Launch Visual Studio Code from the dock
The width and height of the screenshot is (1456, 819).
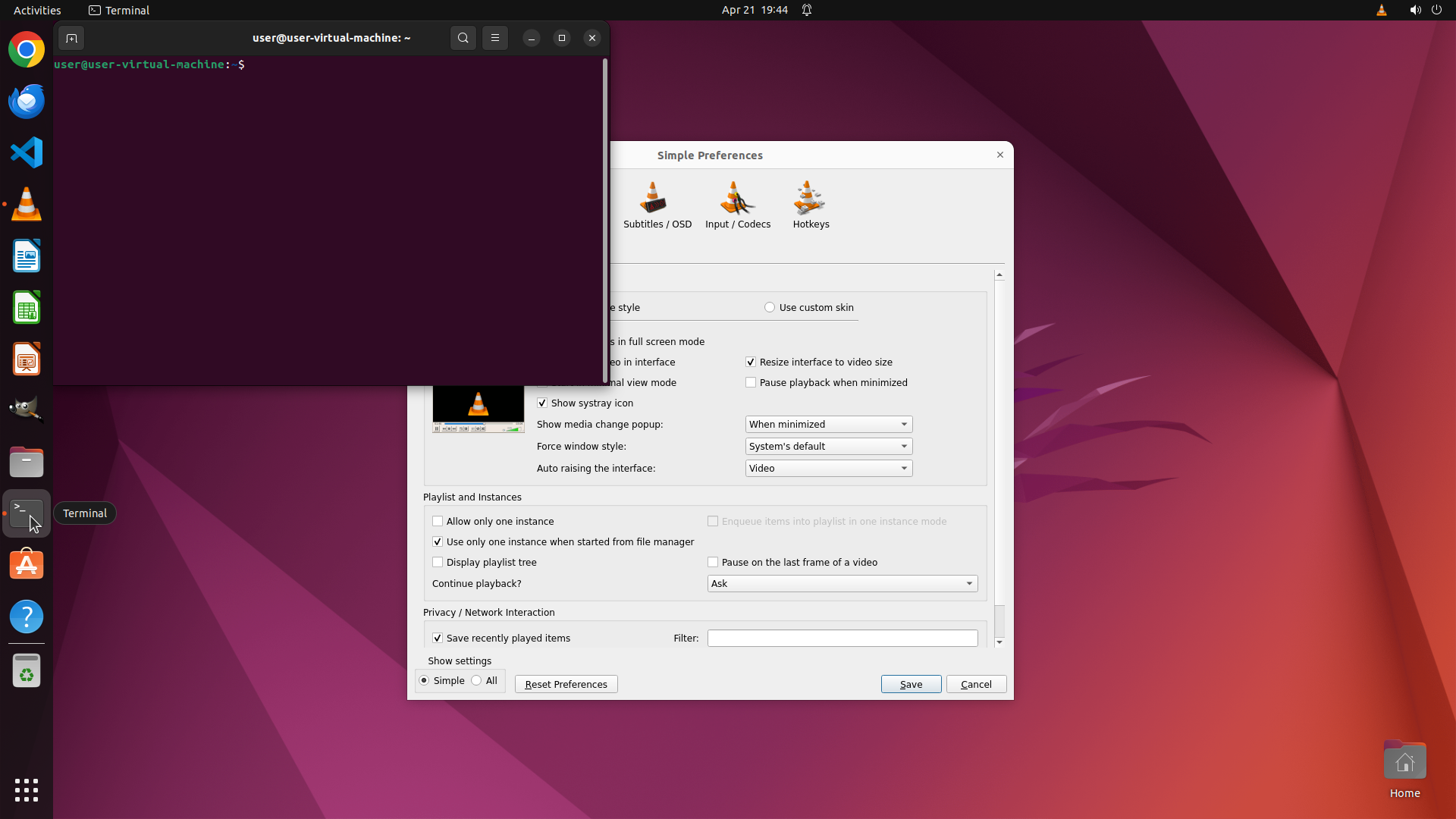[x=27, y=152]
